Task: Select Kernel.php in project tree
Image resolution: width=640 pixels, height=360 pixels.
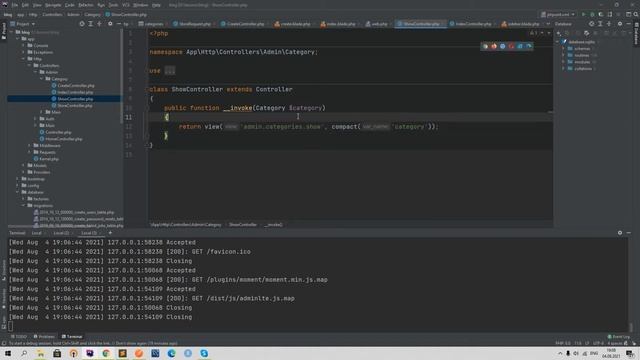Action: click(49, 159)
